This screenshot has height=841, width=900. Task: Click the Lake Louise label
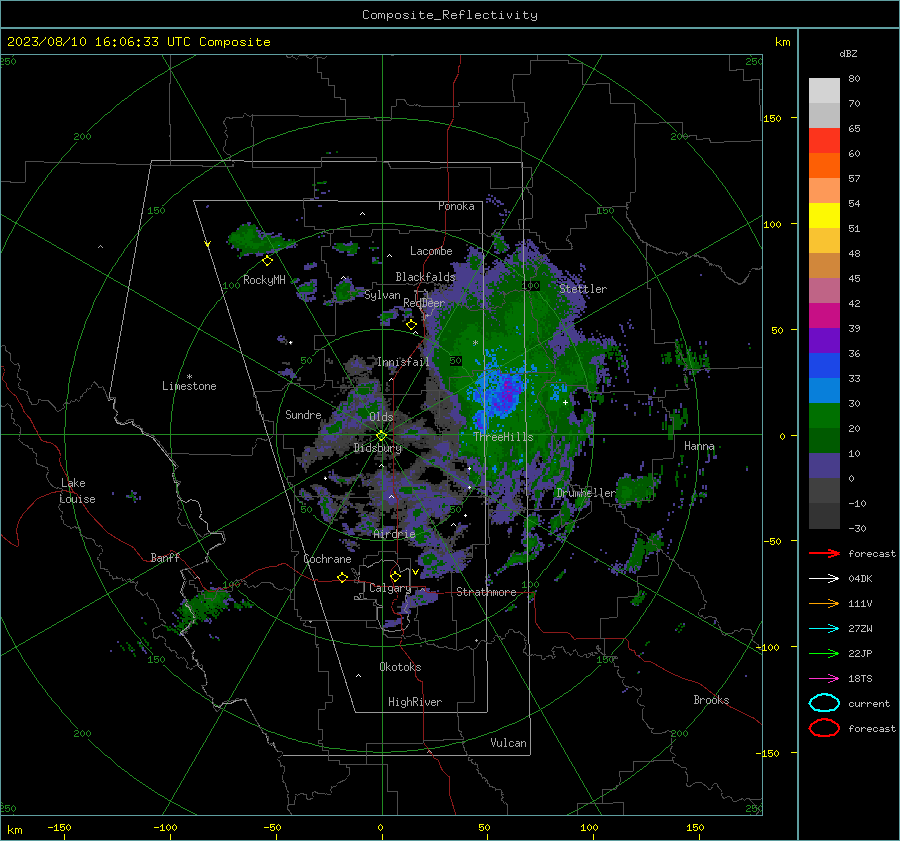click(78, 491)
